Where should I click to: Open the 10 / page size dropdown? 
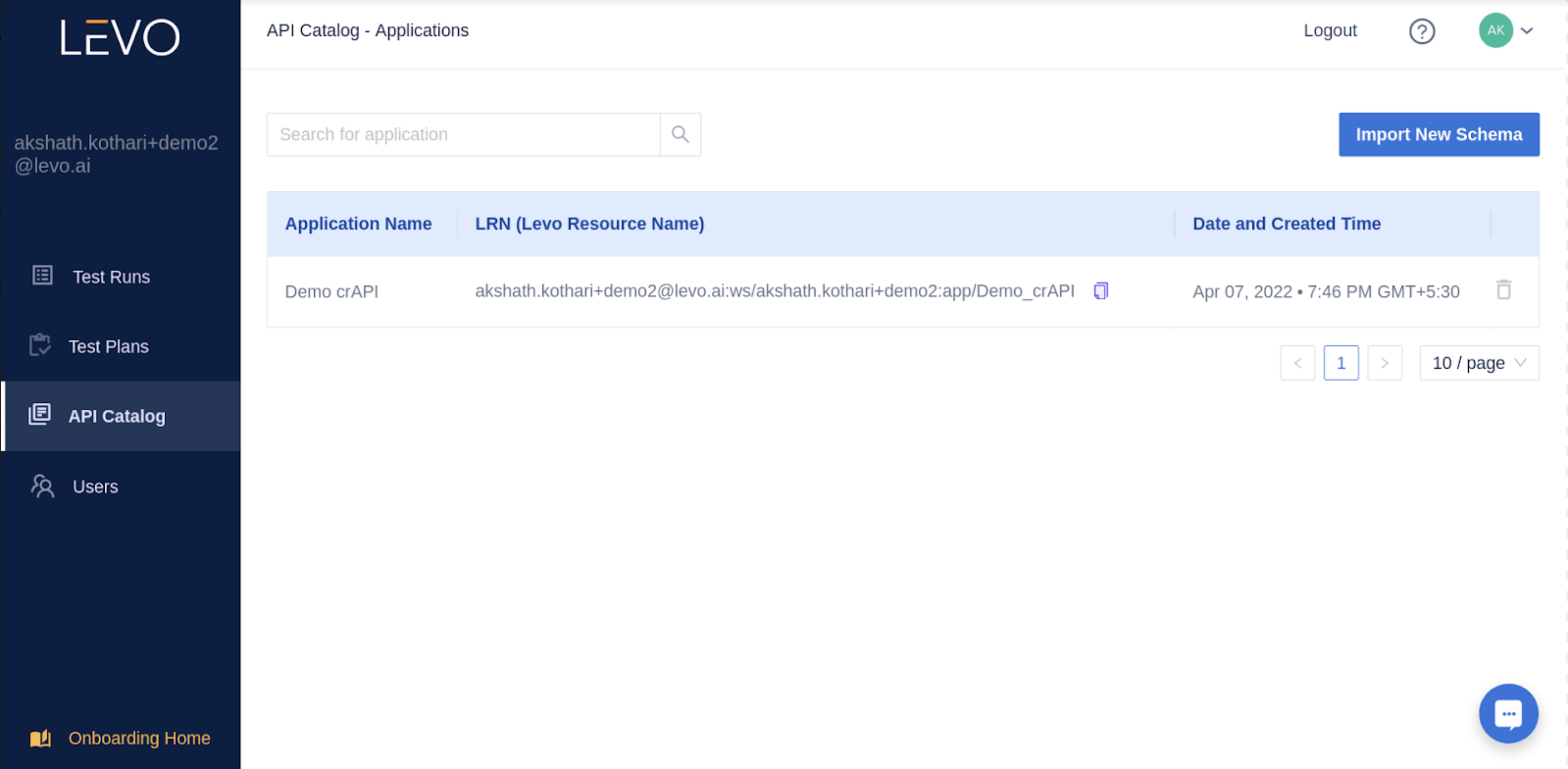tap(1479, 363)
